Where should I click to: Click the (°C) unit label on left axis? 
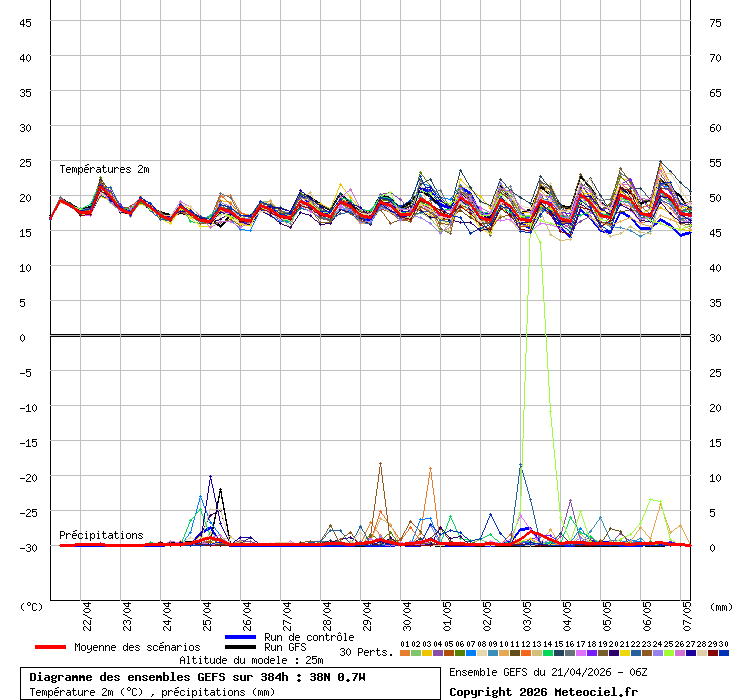click(31, 606)
